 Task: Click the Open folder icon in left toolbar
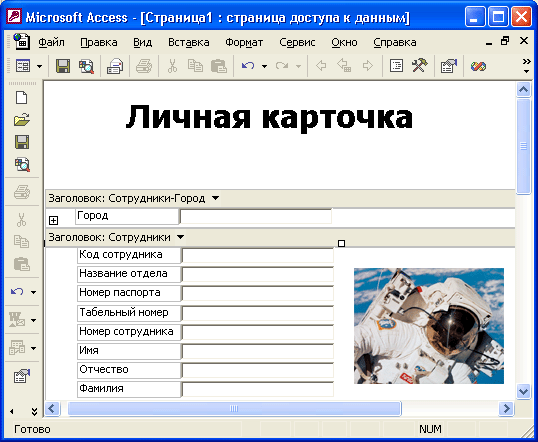pos(22,120)
